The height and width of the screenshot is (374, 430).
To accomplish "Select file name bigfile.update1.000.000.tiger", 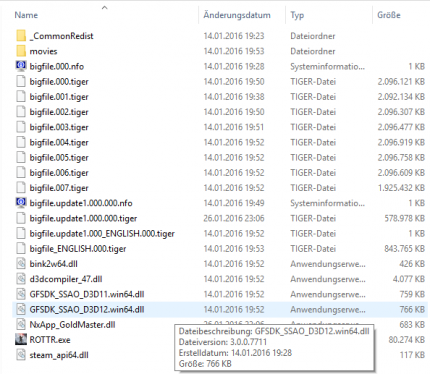I will point(83,218).
